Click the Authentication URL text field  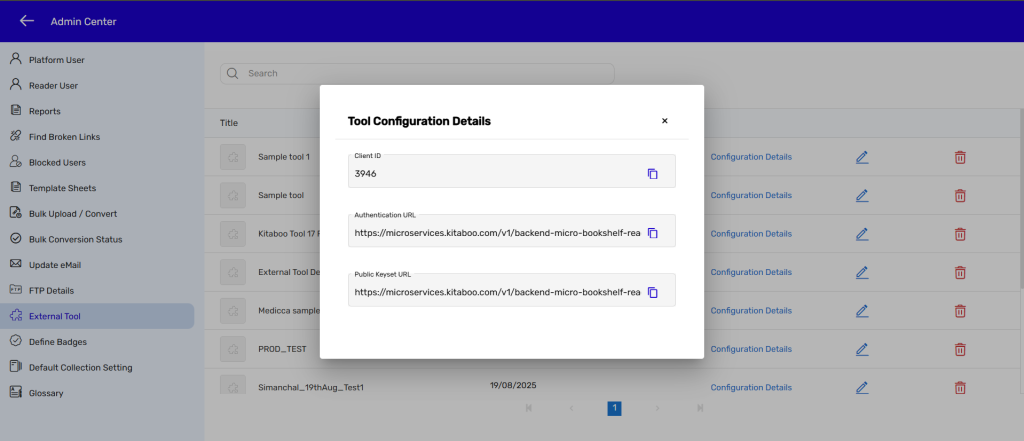tap(496, 234)
